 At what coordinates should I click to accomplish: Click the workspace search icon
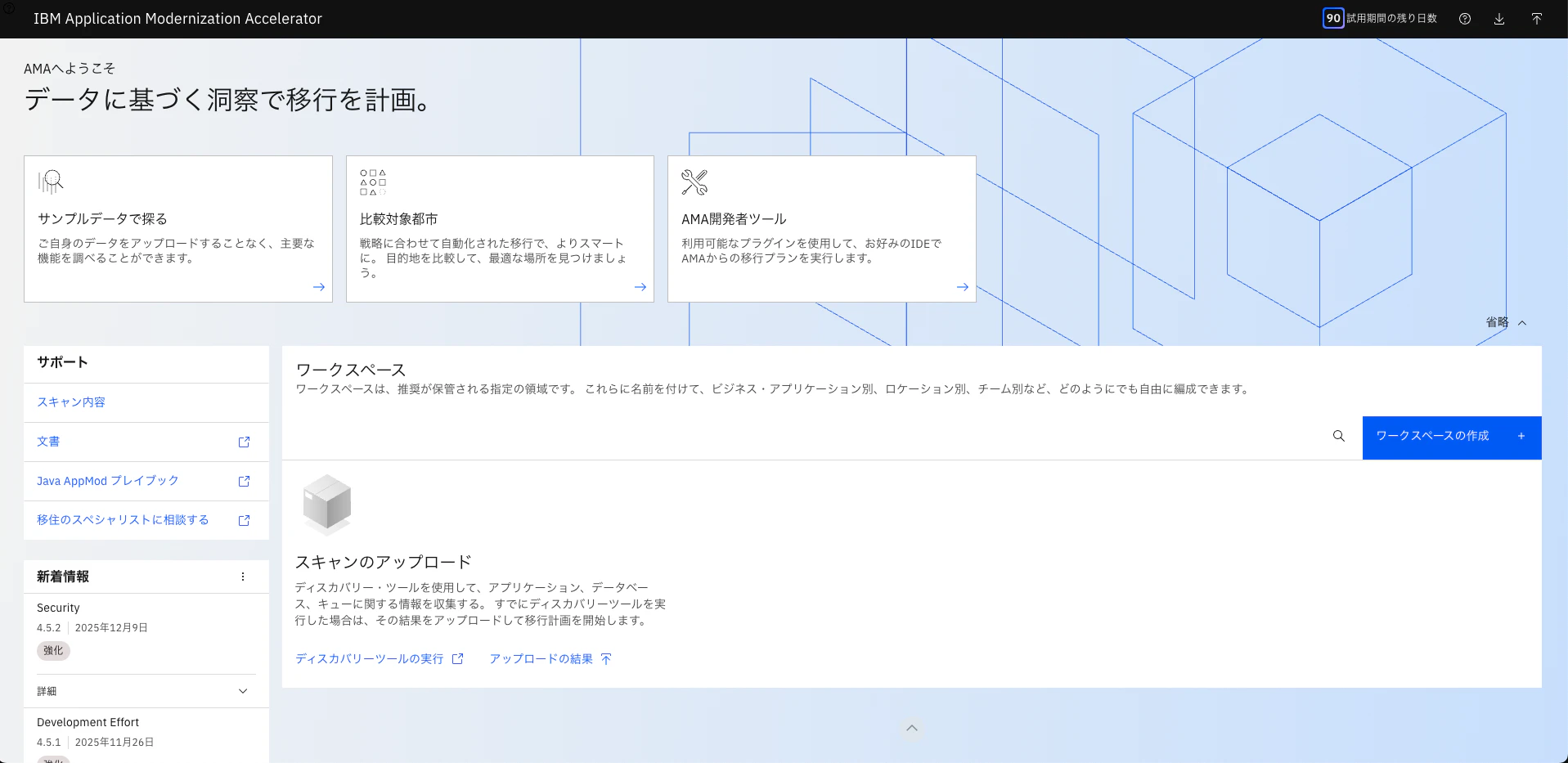(1339, 436)
